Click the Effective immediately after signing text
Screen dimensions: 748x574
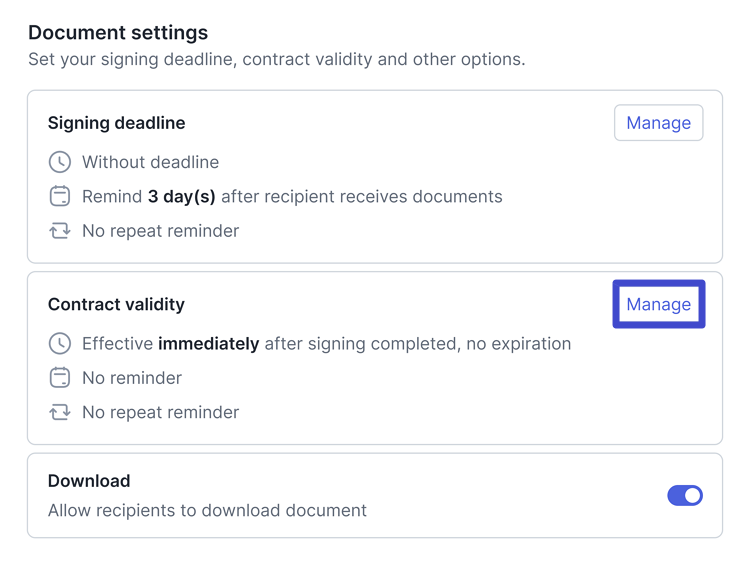point(326,344)
